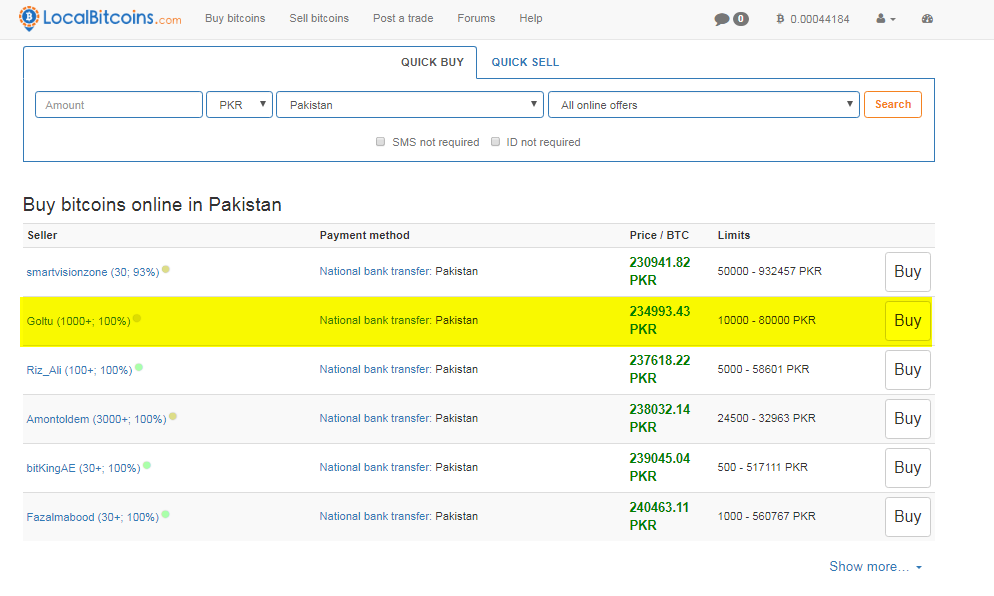The image size is (994, 596).
Task: Click National bank transfer link for Fazalmabood
Action: (375, 516)
